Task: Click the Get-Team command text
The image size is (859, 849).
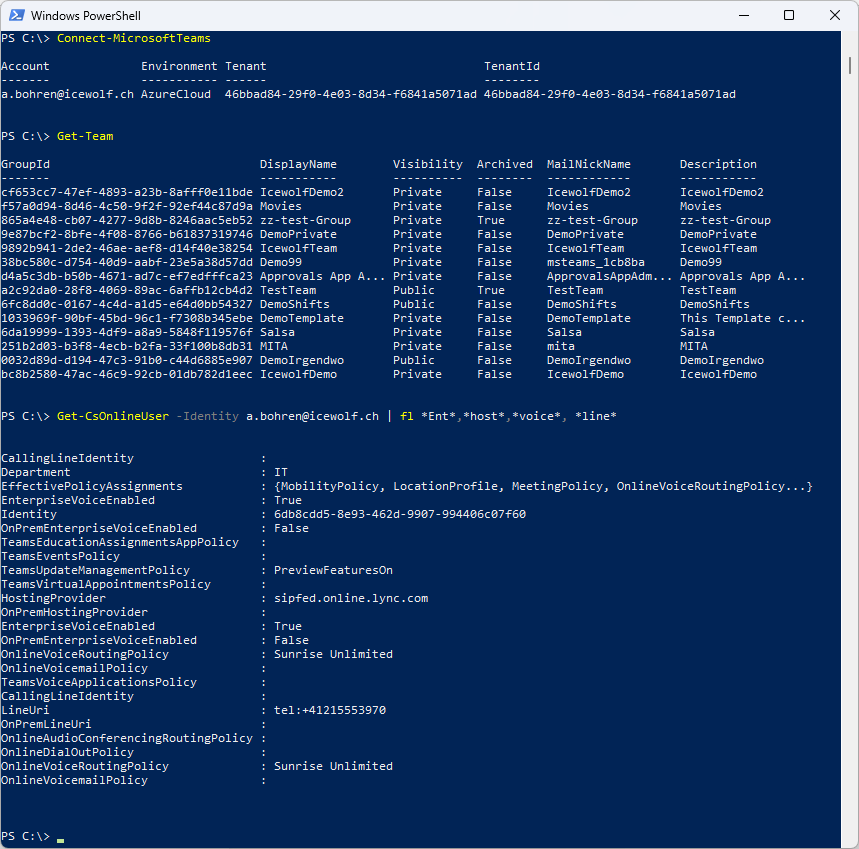Action: click(85, 136)
